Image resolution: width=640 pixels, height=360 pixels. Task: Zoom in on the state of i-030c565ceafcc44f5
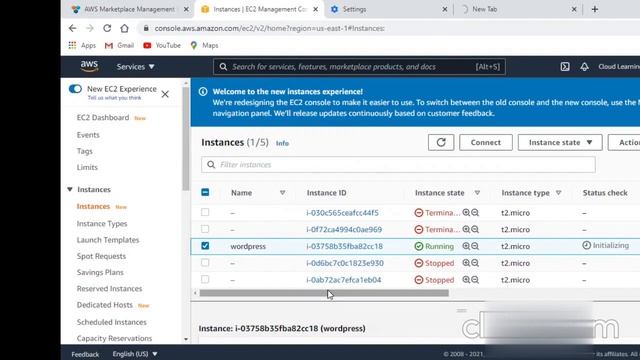point(466,213)
